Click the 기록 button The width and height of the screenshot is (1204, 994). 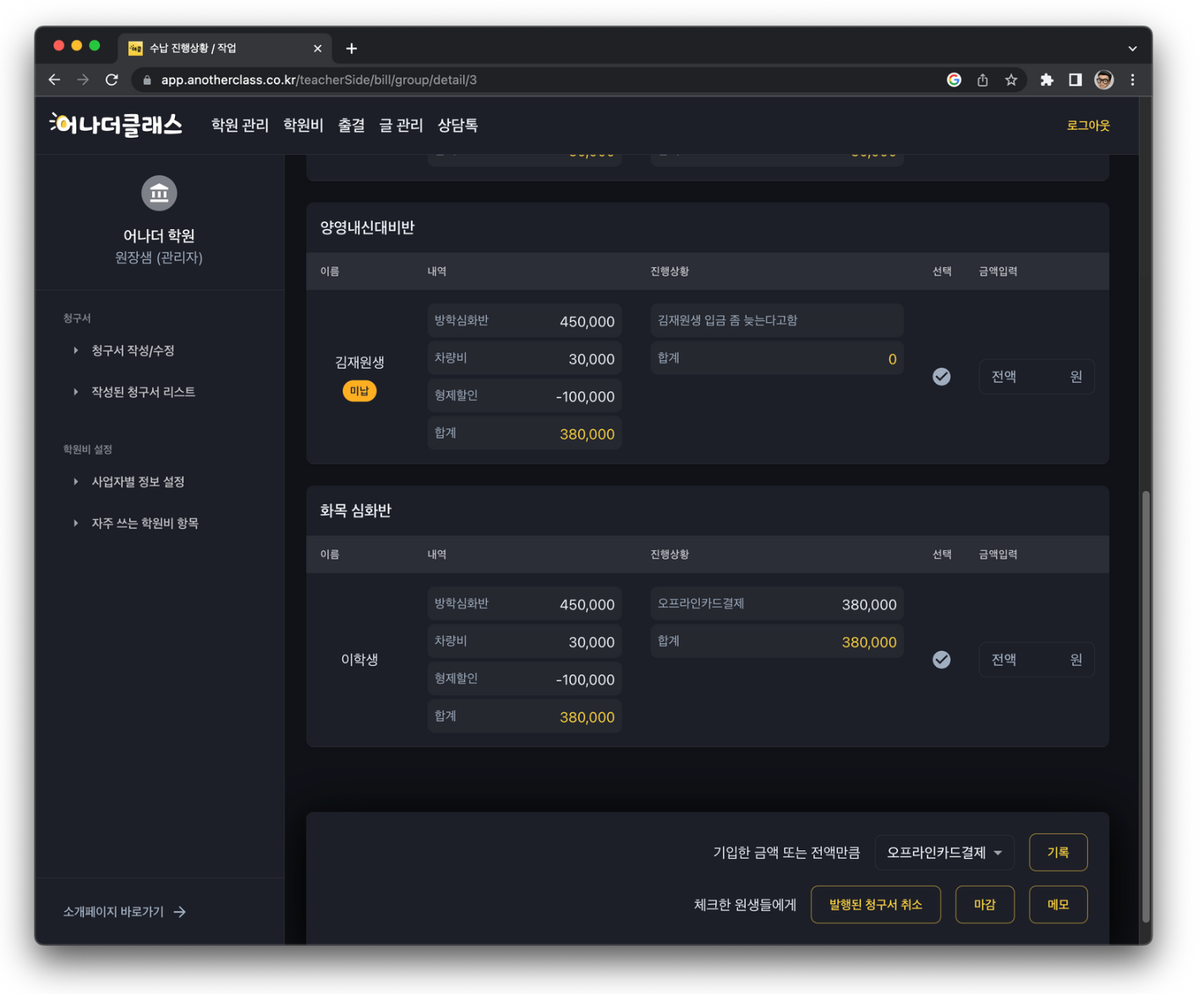point(1058,853)
